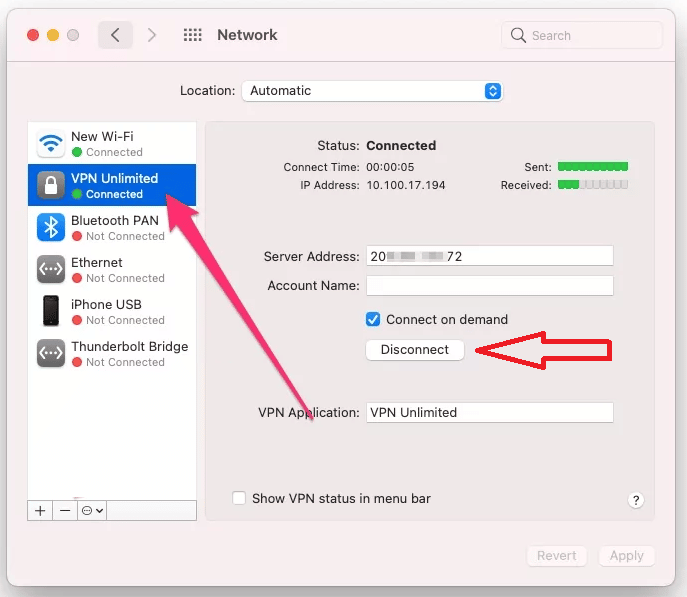687x597 pixels.
Task: Click the connect time 00:00:05
Action: tap(390, 167)
